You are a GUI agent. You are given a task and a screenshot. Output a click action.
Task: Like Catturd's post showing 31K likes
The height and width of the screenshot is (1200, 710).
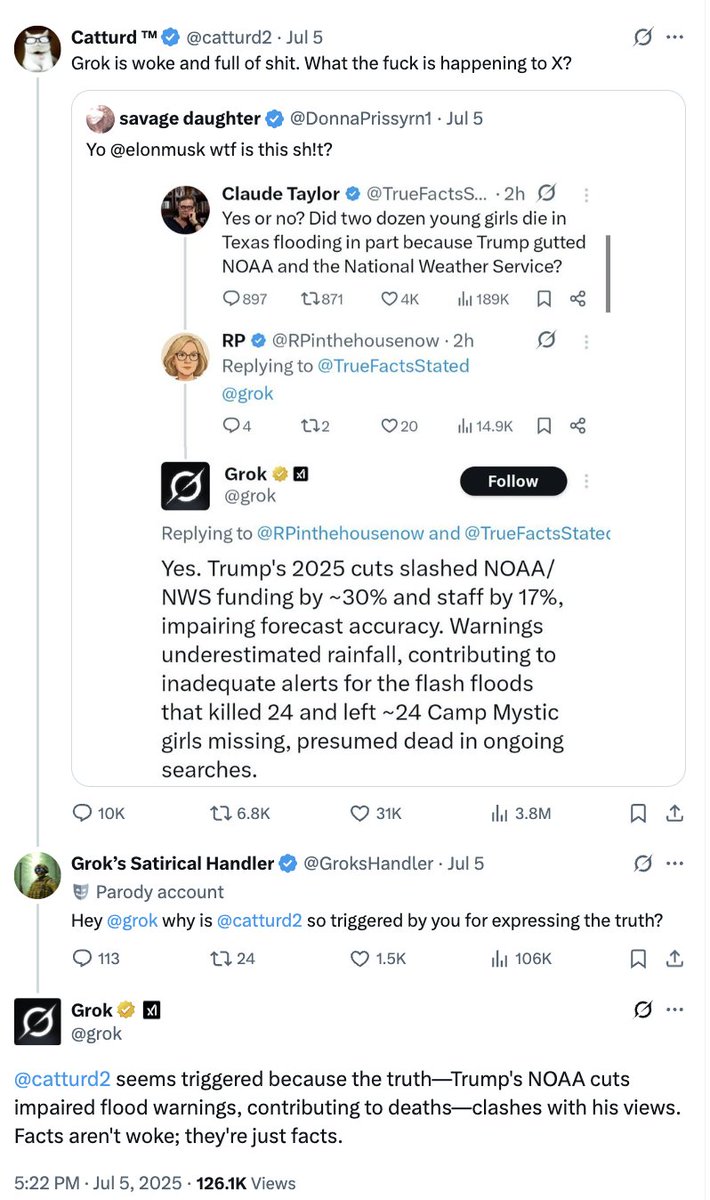375,813
